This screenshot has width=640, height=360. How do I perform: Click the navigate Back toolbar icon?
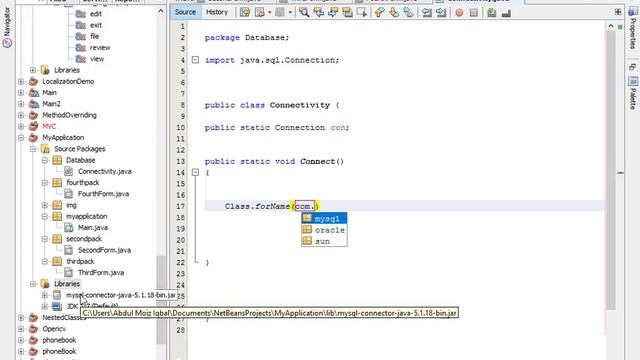tap(260, 12)
